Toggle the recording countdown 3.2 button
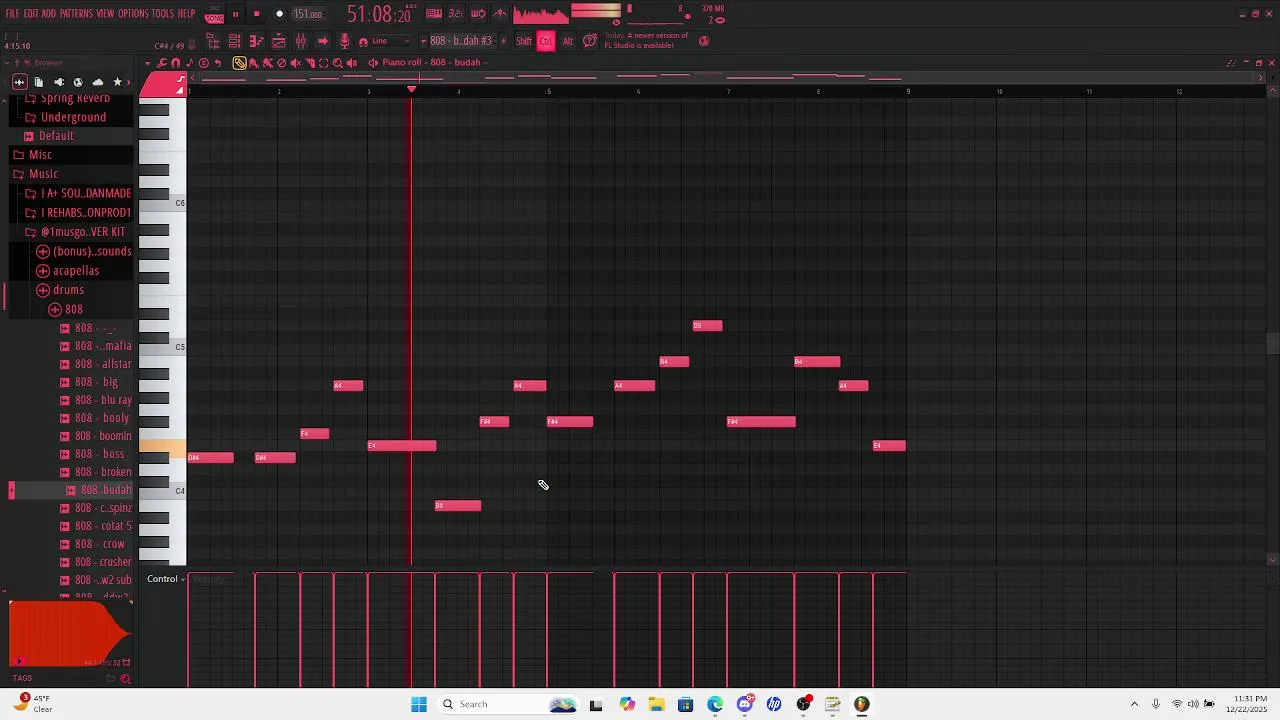This screenshot has width=1280, height=720. [x=455, y=14]
